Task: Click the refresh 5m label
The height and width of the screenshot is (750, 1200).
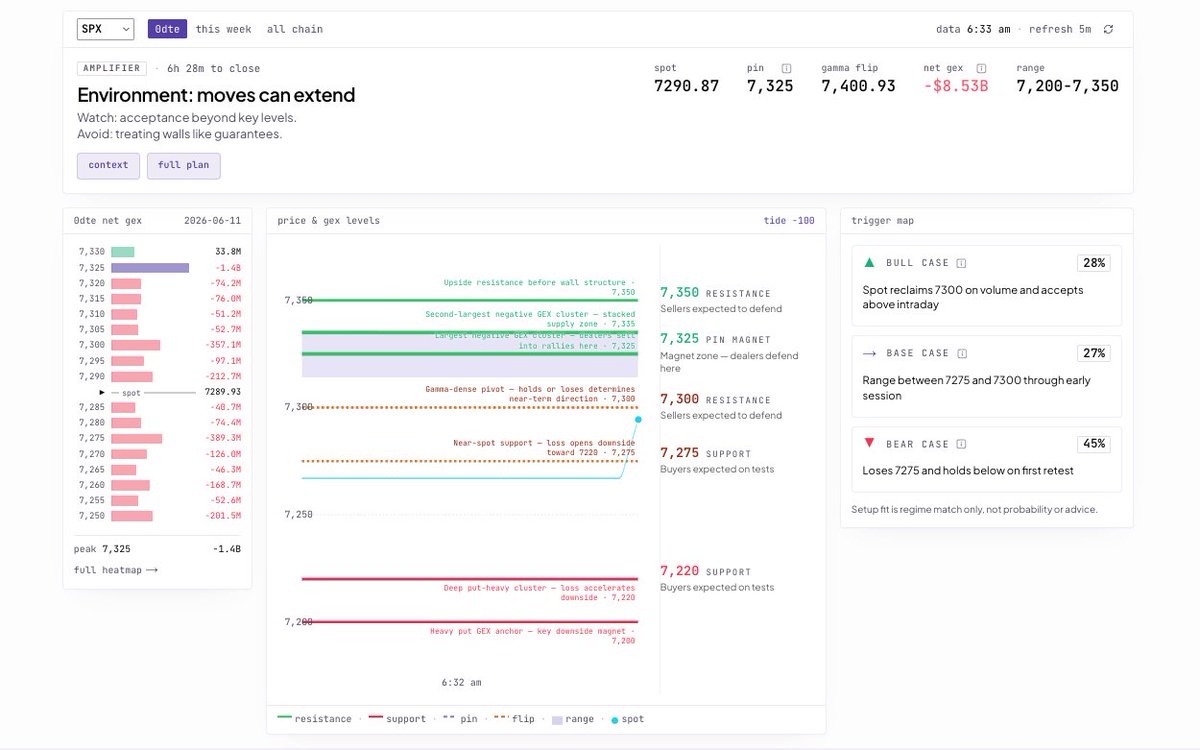Action: 1060,29
